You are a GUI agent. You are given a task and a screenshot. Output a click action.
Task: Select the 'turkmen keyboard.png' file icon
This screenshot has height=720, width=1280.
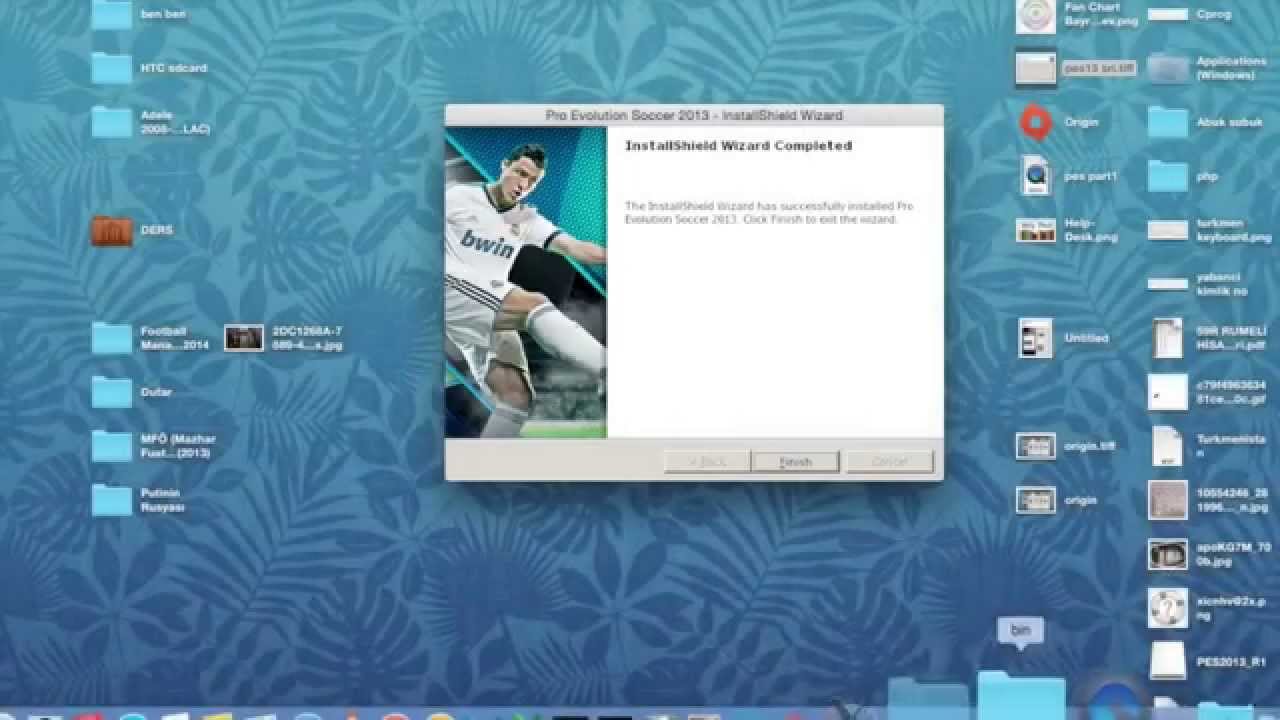pyautogui.click(x=1168, y=230)
